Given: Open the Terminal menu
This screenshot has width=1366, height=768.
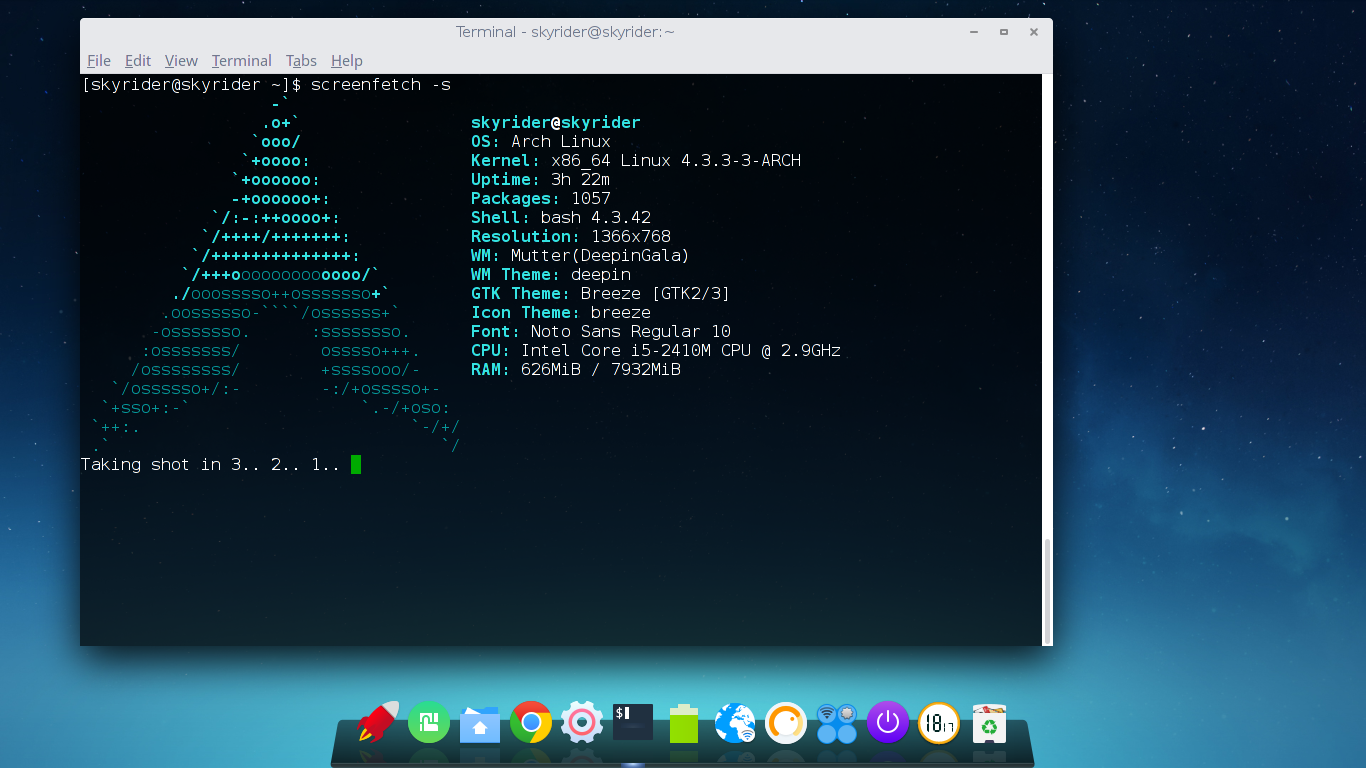Looking at the screenshot, I should [x=241, y=61].
